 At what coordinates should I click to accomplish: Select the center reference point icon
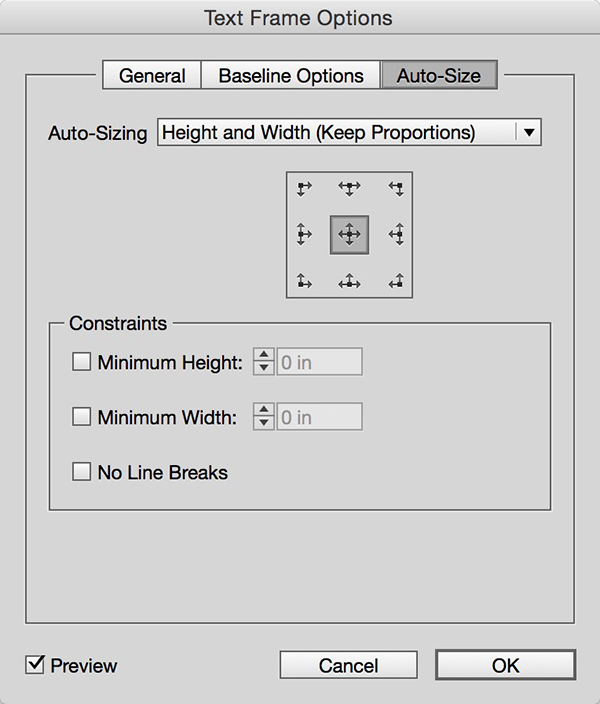point(349,235)
